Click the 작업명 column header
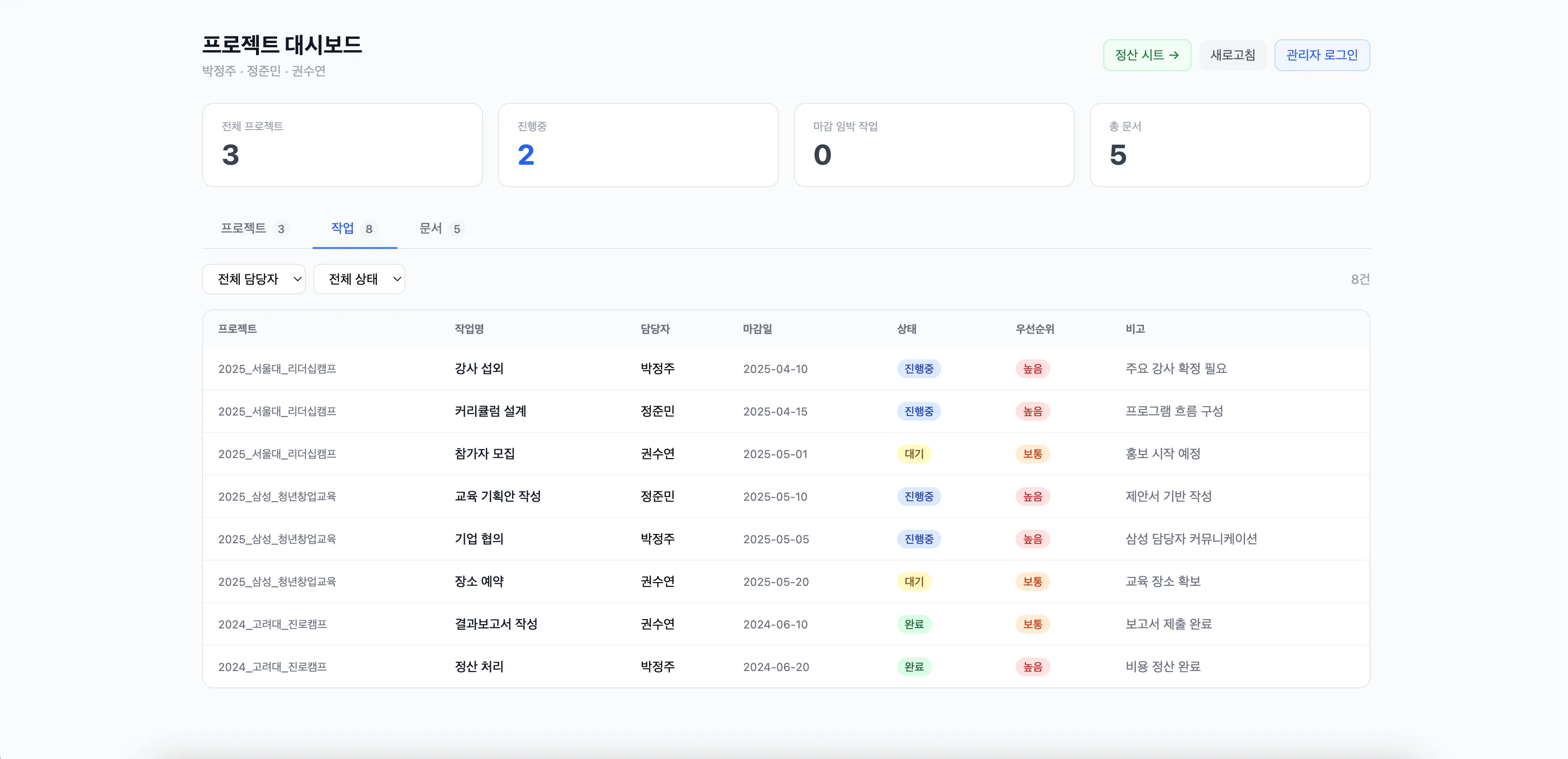The image size is (1568, 759). click(x=469, y=329)
